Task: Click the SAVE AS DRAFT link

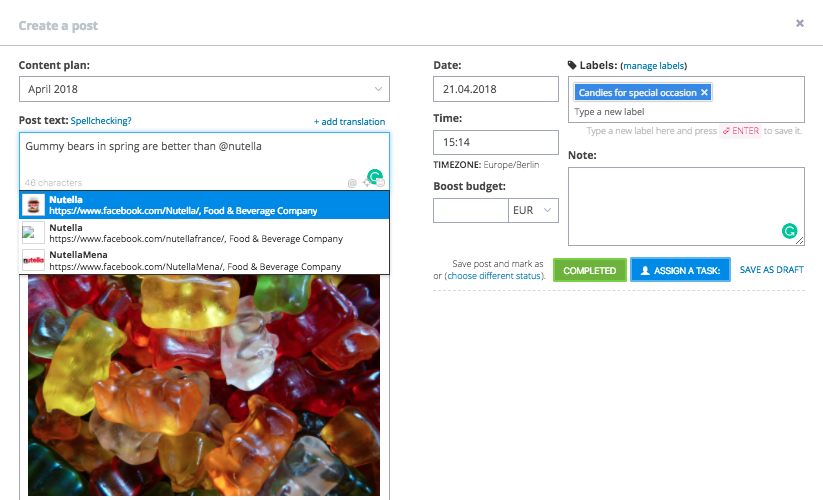Action: click(x=772, y=270)
